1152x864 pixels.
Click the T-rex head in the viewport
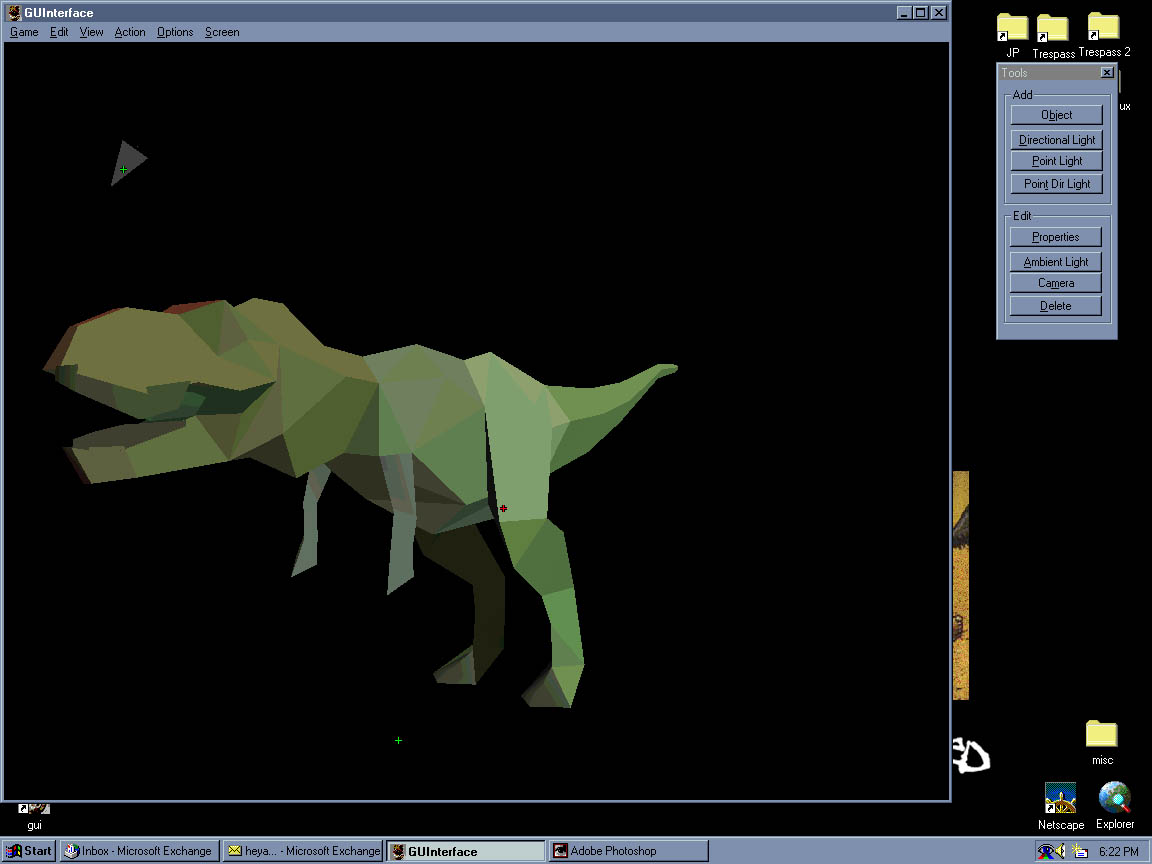pos(162,382)
